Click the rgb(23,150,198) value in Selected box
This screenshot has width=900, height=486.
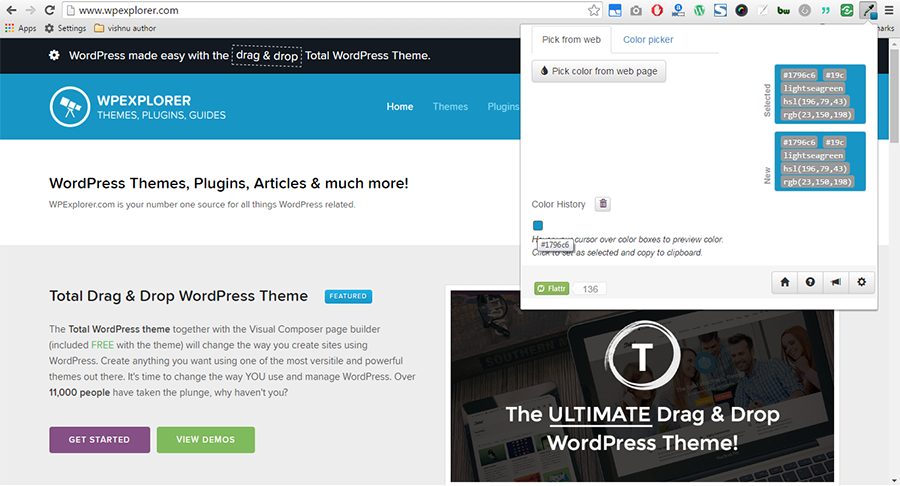click(816, 115)
